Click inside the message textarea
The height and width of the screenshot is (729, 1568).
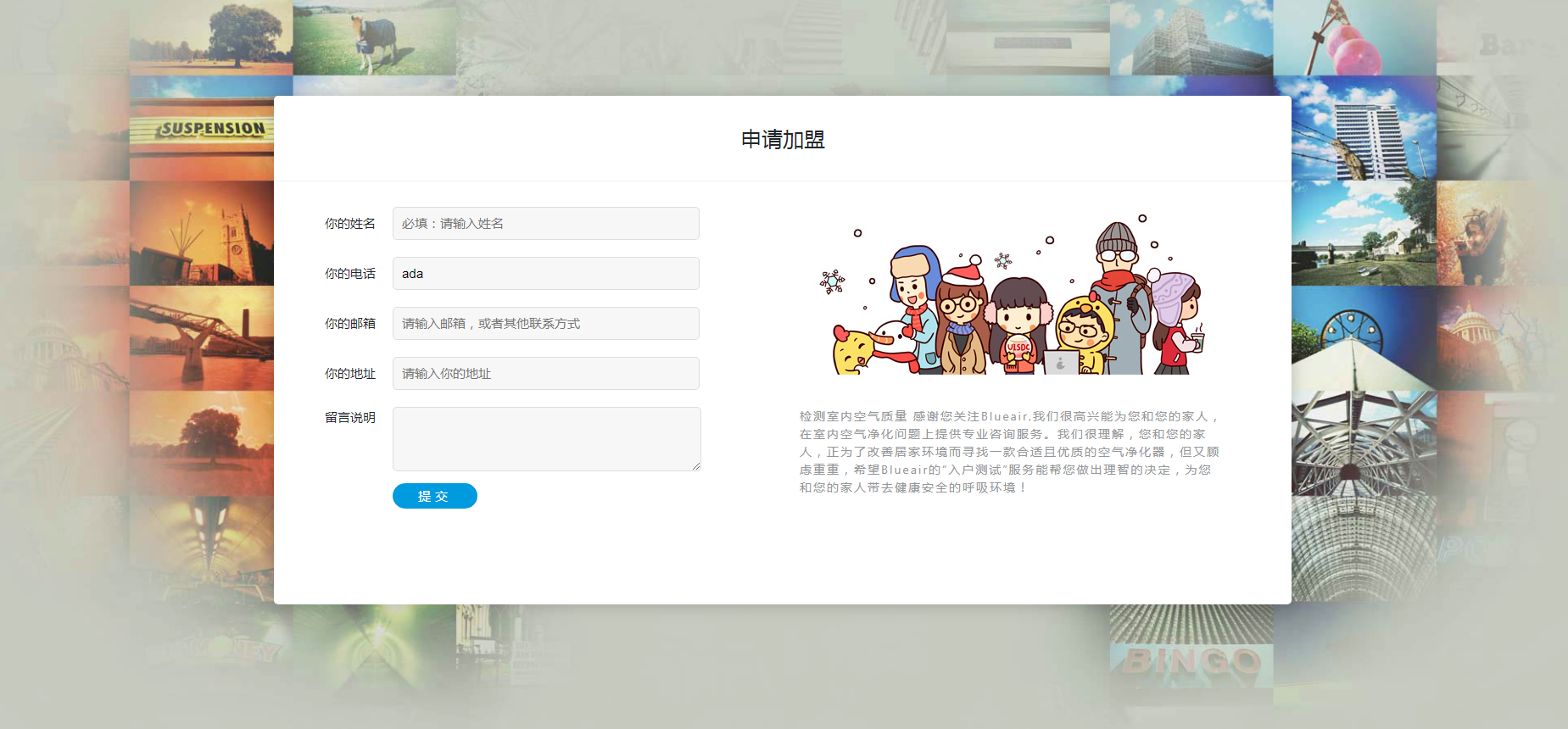(545, 438)
